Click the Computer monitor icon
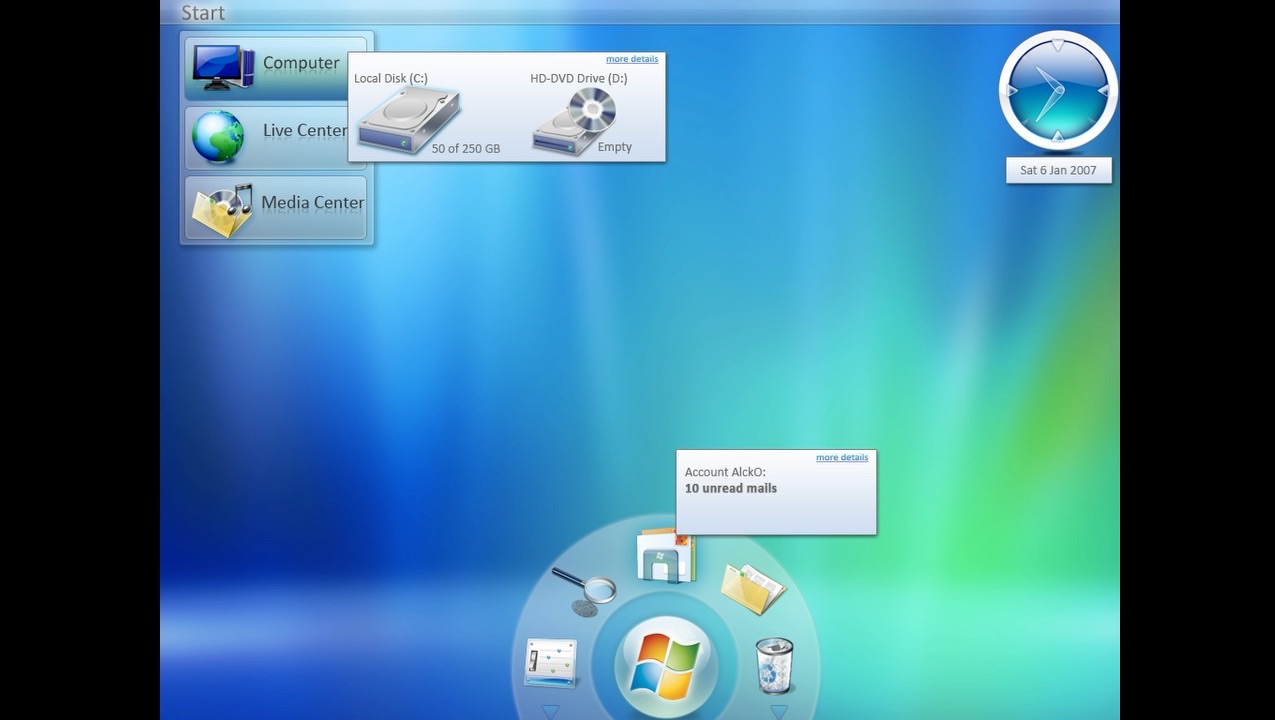 coord(223,67)
